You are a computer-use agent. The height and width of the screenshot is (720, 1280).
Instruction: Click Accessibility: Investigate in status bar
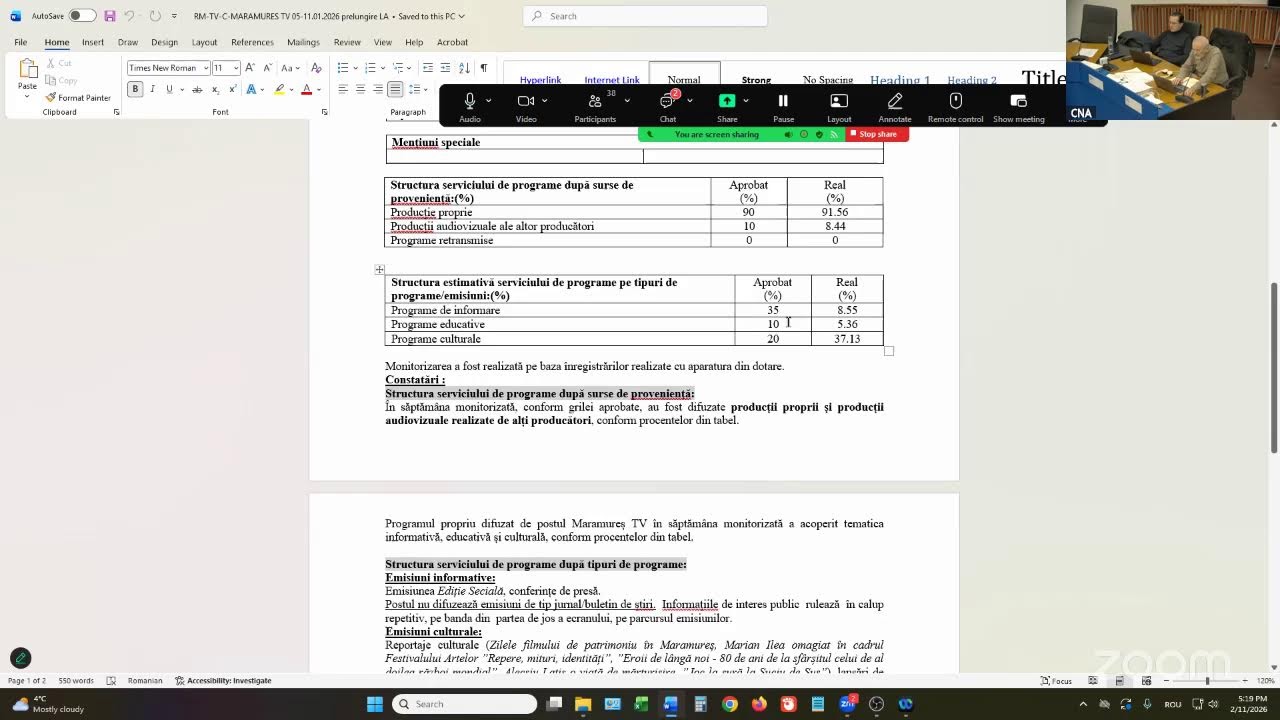pos(223,681)
